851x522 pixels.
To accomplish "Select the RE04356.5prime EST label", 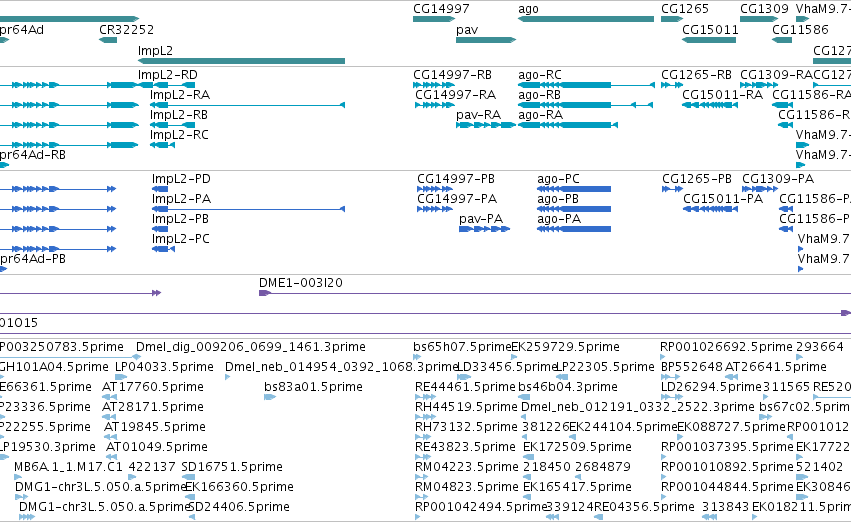I will pyautogui.click(x=644, y=508).
